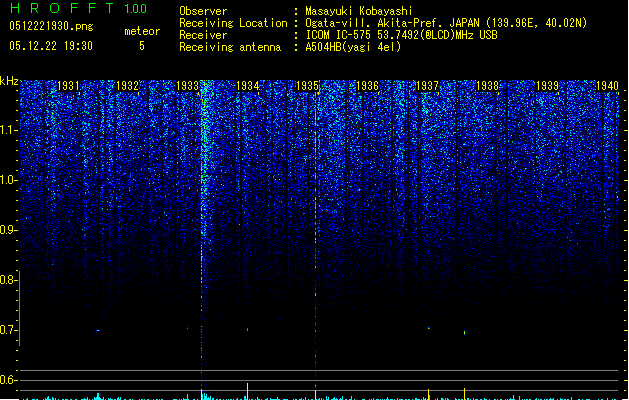Click the 1931 time marker
629x400 pixels.
click(x=68, y=86)
